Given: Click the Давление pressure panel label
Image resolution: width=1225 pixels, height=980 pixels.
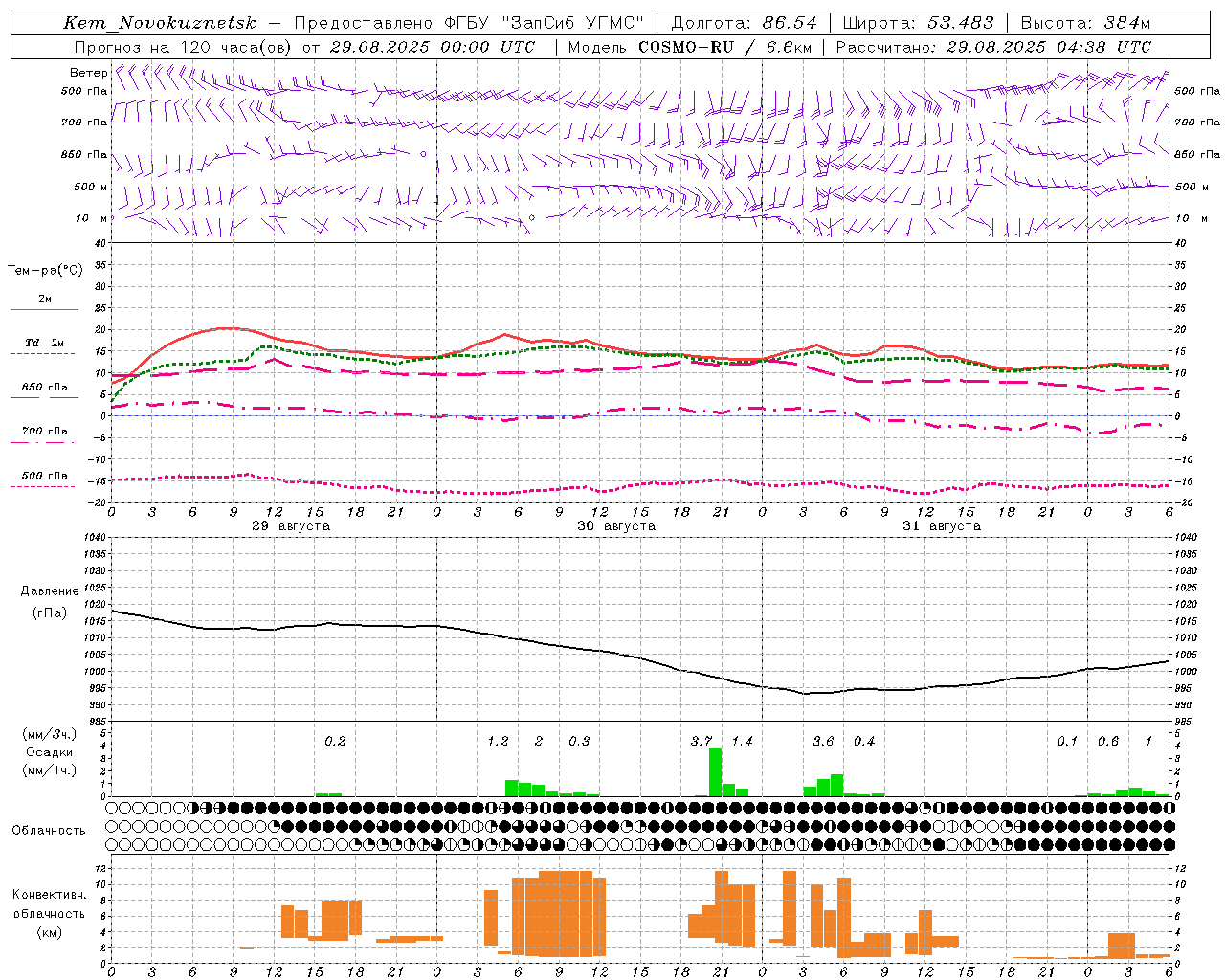Looking at the screenshot, I should tap(50, 591).
